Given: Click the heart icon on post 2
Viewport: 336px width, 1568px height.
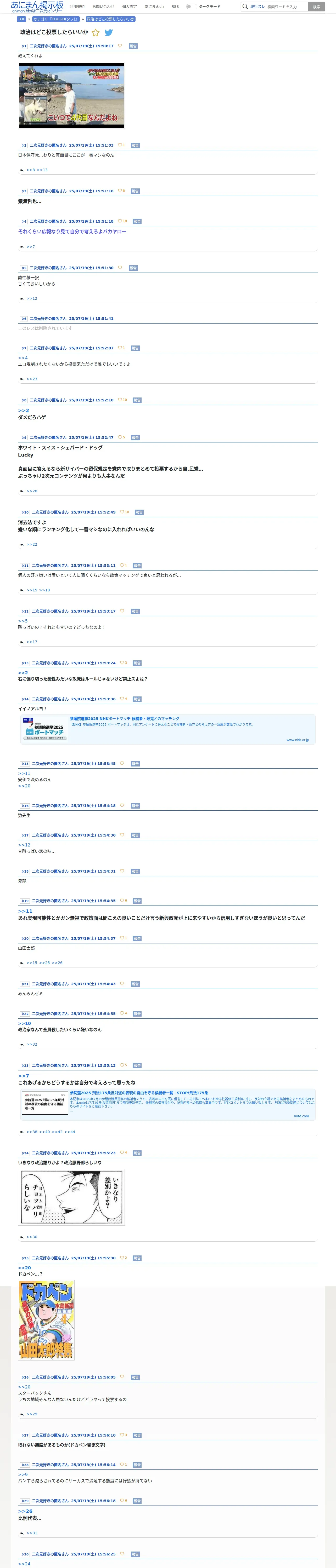Looking at the screenshot, I should (x=120, y=145).
